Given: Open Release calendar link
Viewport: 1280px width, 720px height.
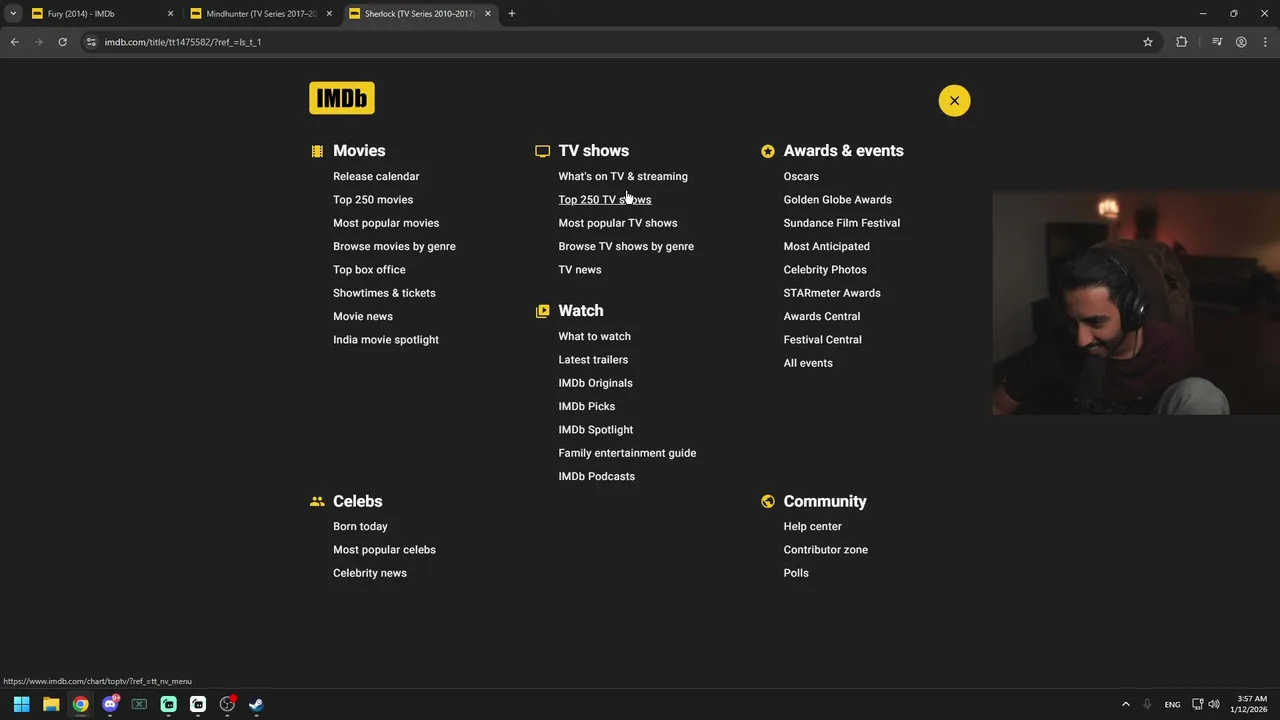Looking at the screenshot, I should 376,176.
